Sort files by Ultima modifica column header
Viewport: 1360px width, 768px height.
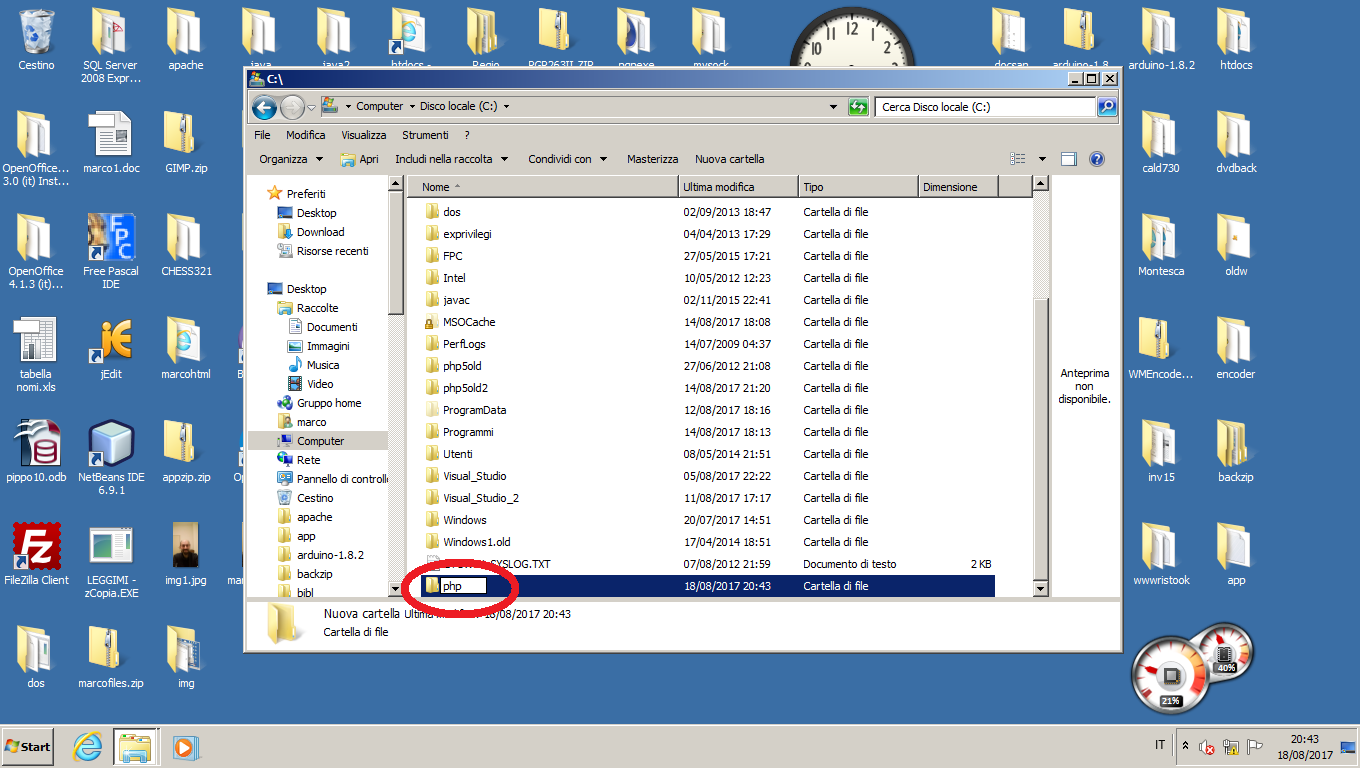(x=737, y=187)
